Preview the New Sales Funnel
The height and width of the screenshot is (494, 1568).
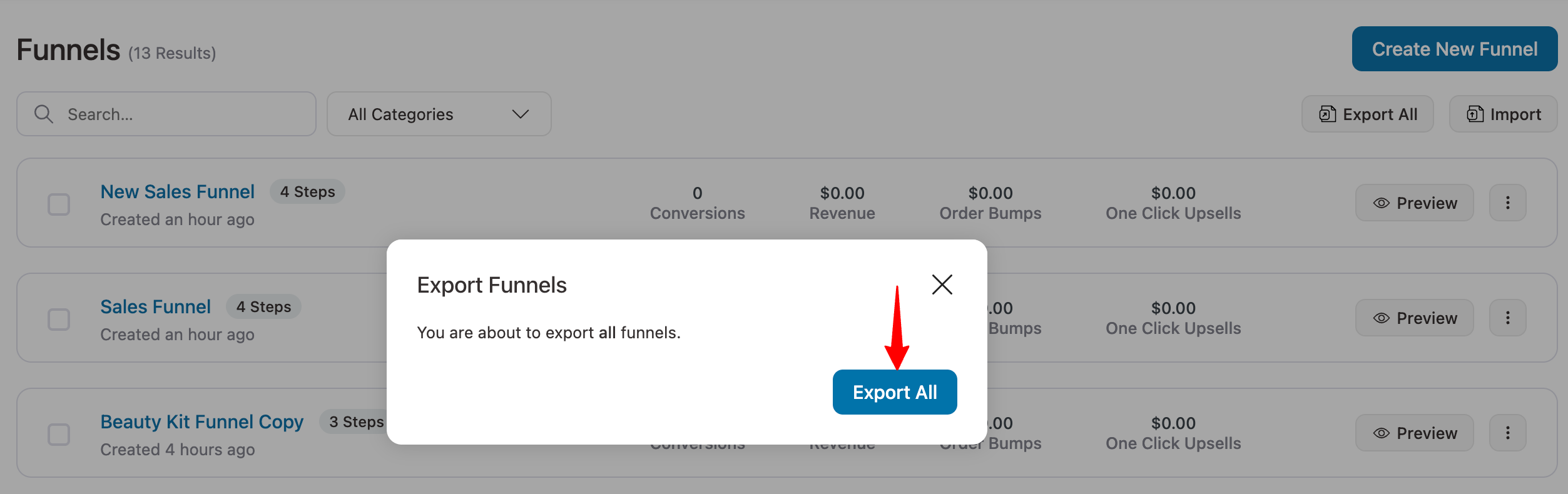click(x=1415, y=203)
